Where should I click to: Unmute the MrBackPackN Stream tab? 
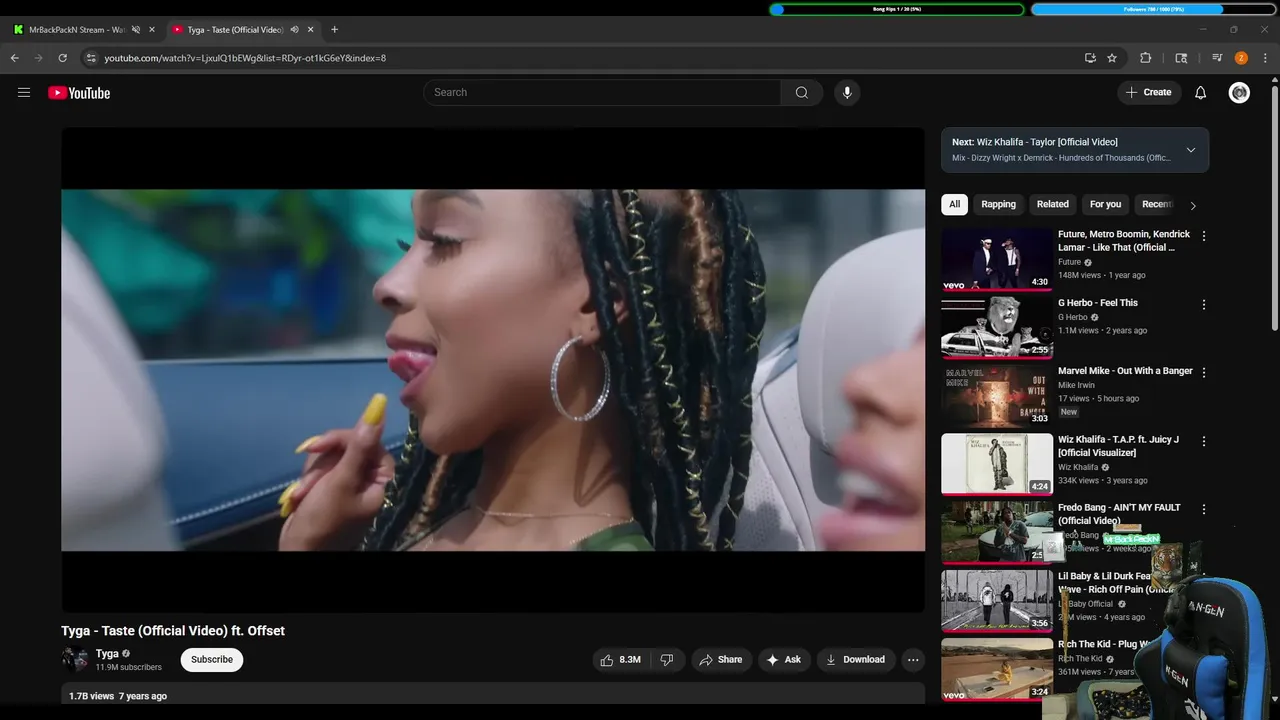[136, 30]
